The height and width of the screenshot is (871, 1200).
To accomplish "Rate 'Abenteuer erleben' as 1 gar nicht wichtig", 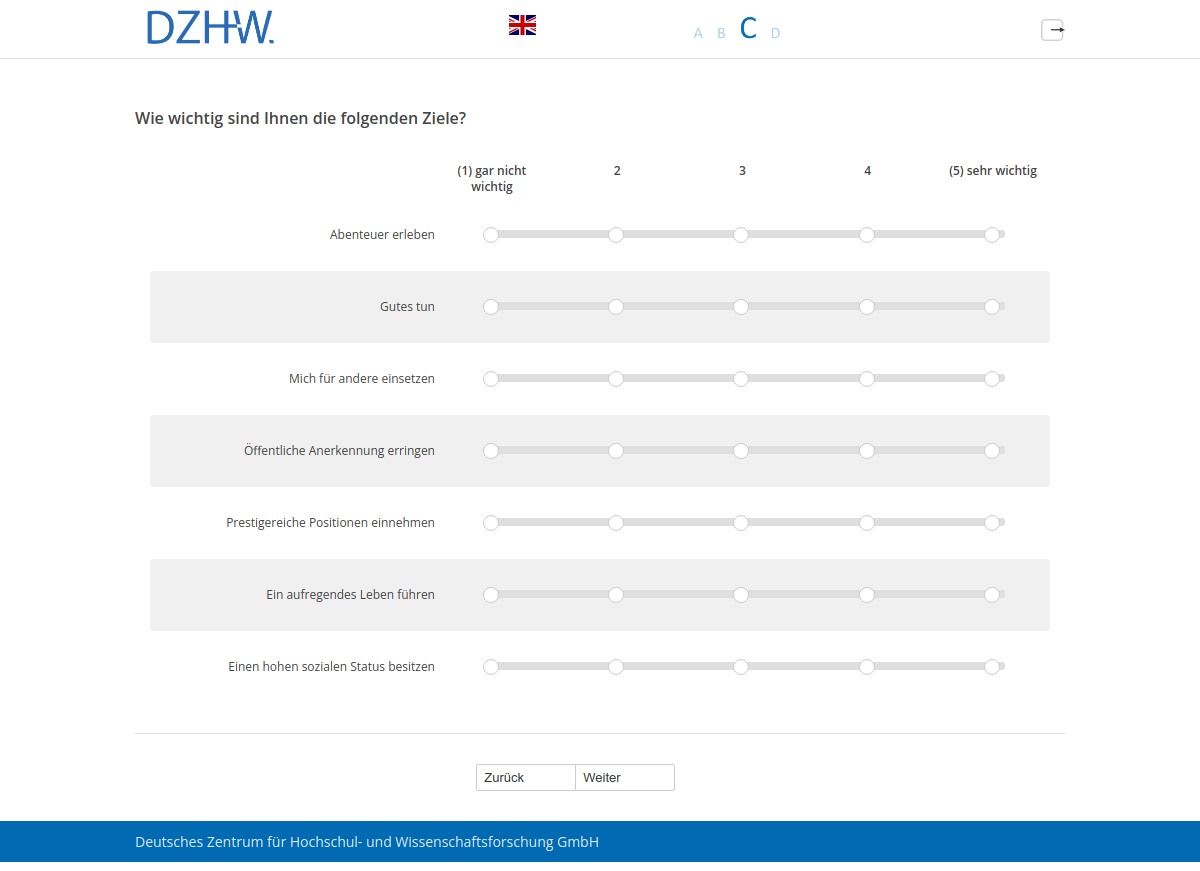I will (x=491, y=235).
